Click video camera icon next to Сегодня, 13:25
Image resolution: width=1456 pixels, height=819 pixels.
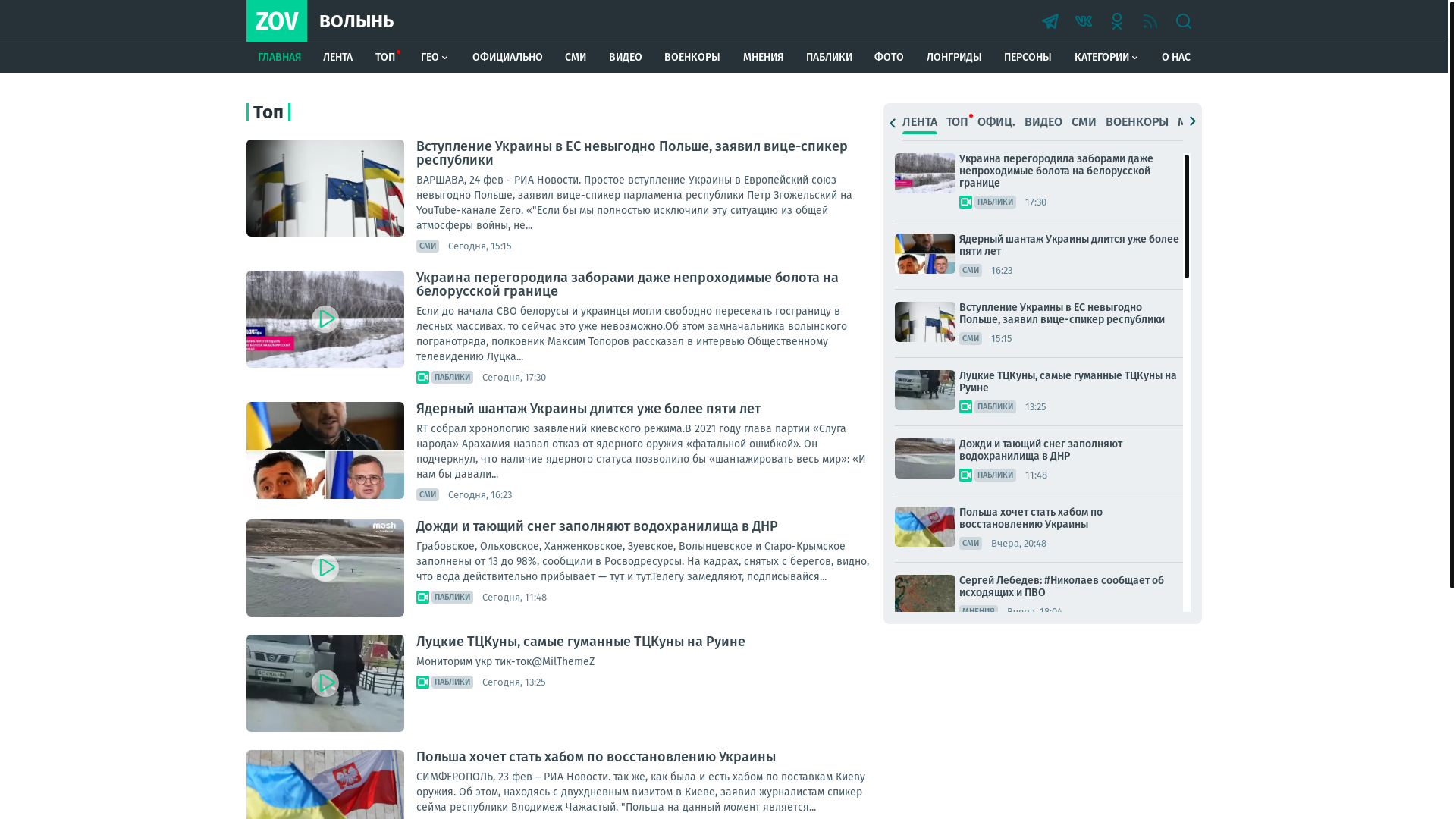click(x=422, y=682)
